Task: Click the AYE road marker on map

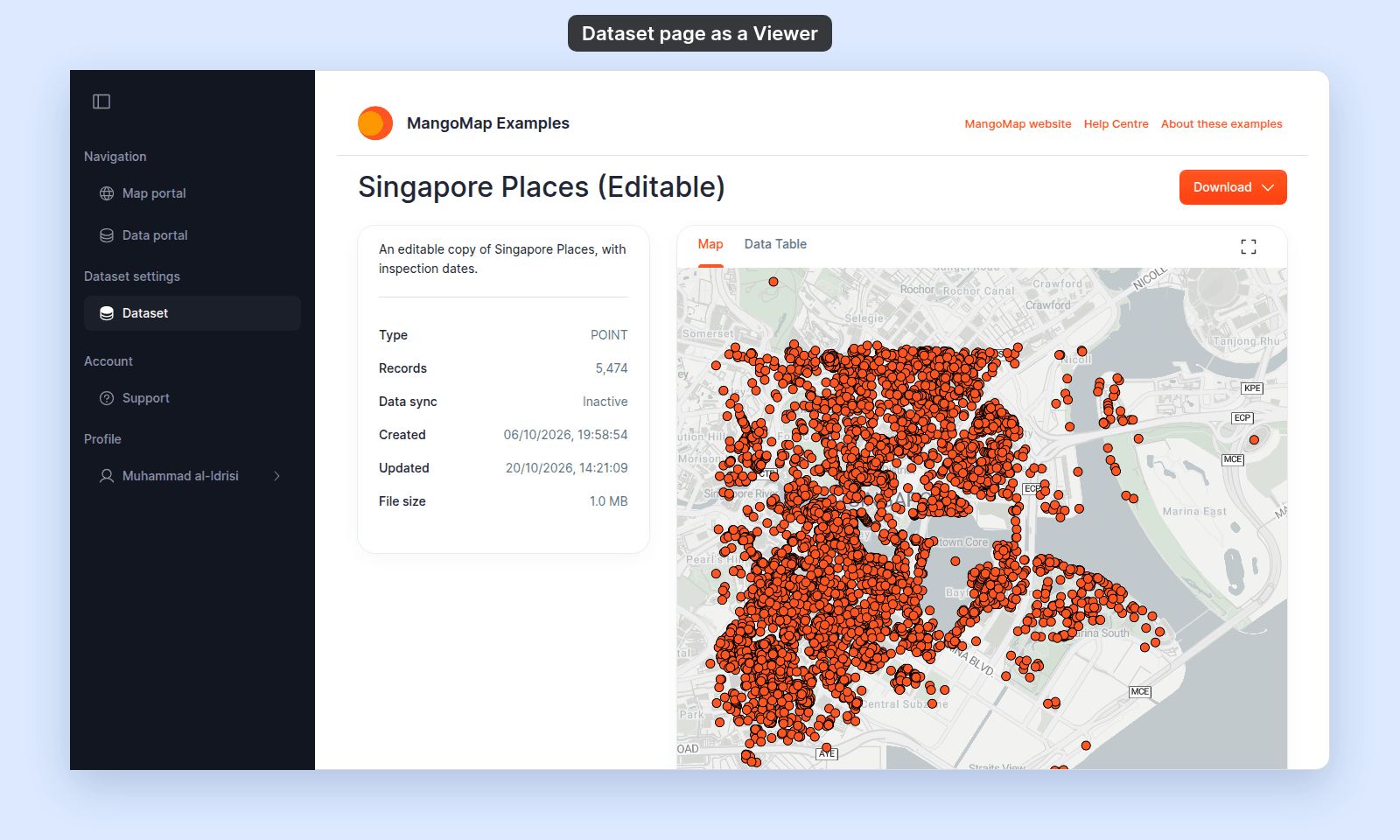Action: (x=827, y=753)
